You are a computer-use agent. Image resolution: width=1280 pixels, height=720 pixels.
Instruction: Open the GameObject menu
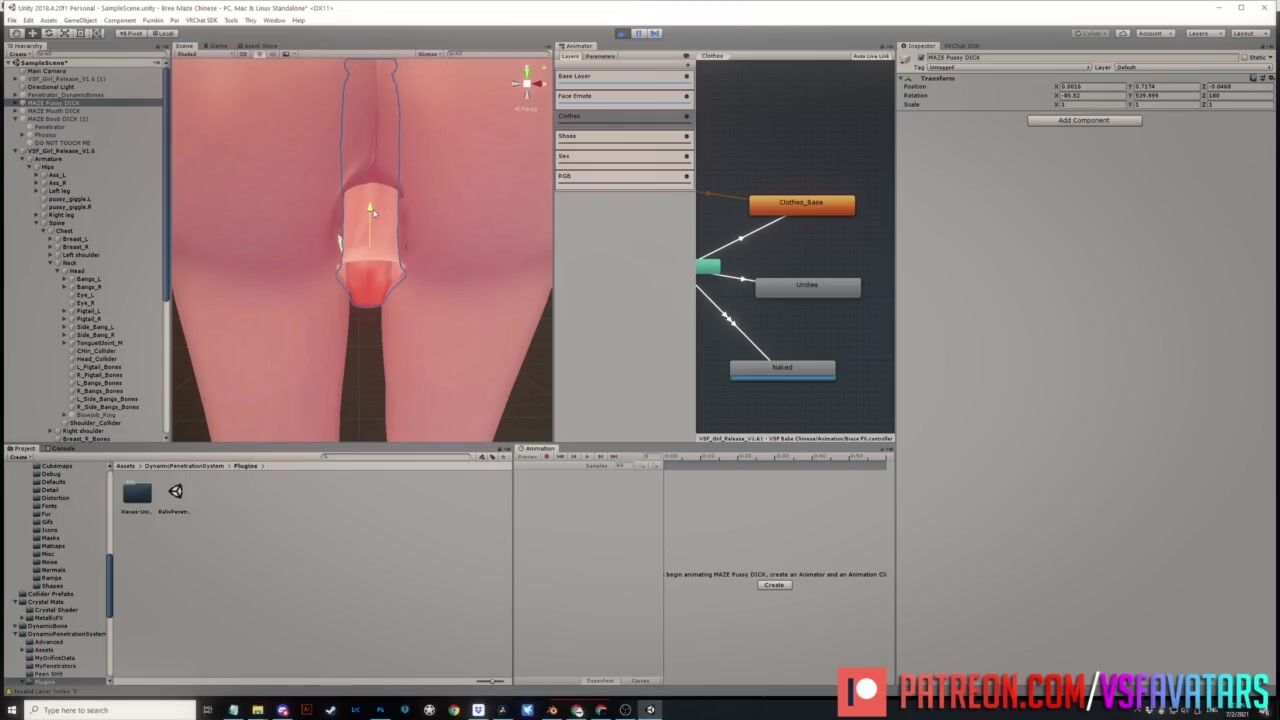(80, 20)
